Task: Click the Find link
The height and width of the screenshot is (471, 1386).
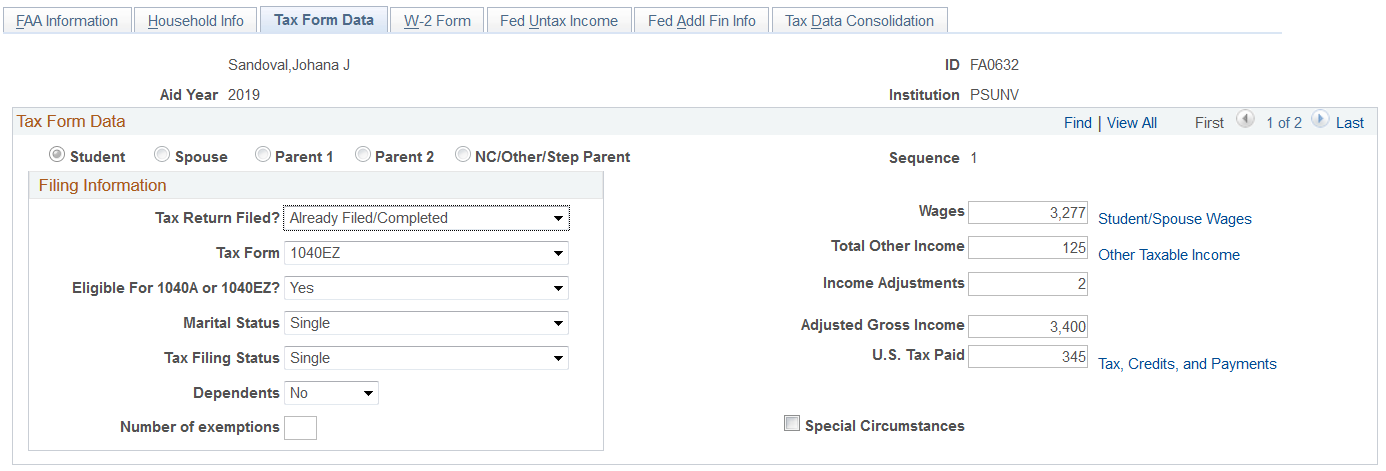Action: (1077, 123)
